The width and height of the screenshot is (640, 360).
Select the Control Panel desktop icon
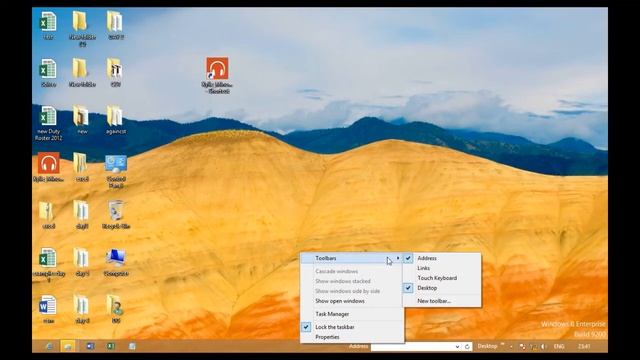[x=116, y=164]
